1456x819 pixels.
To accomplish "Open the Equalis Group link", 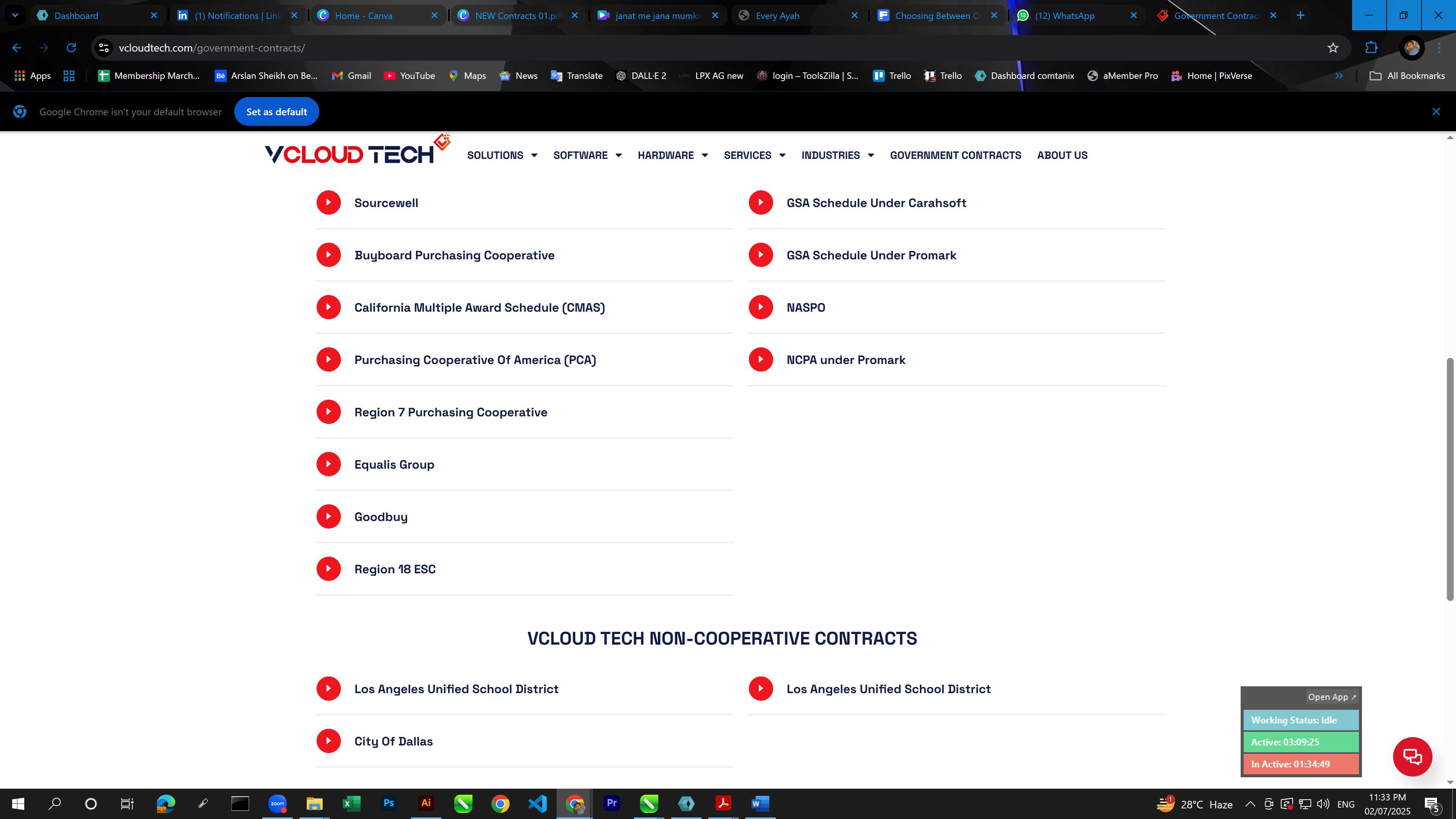I will click(394, 464).
